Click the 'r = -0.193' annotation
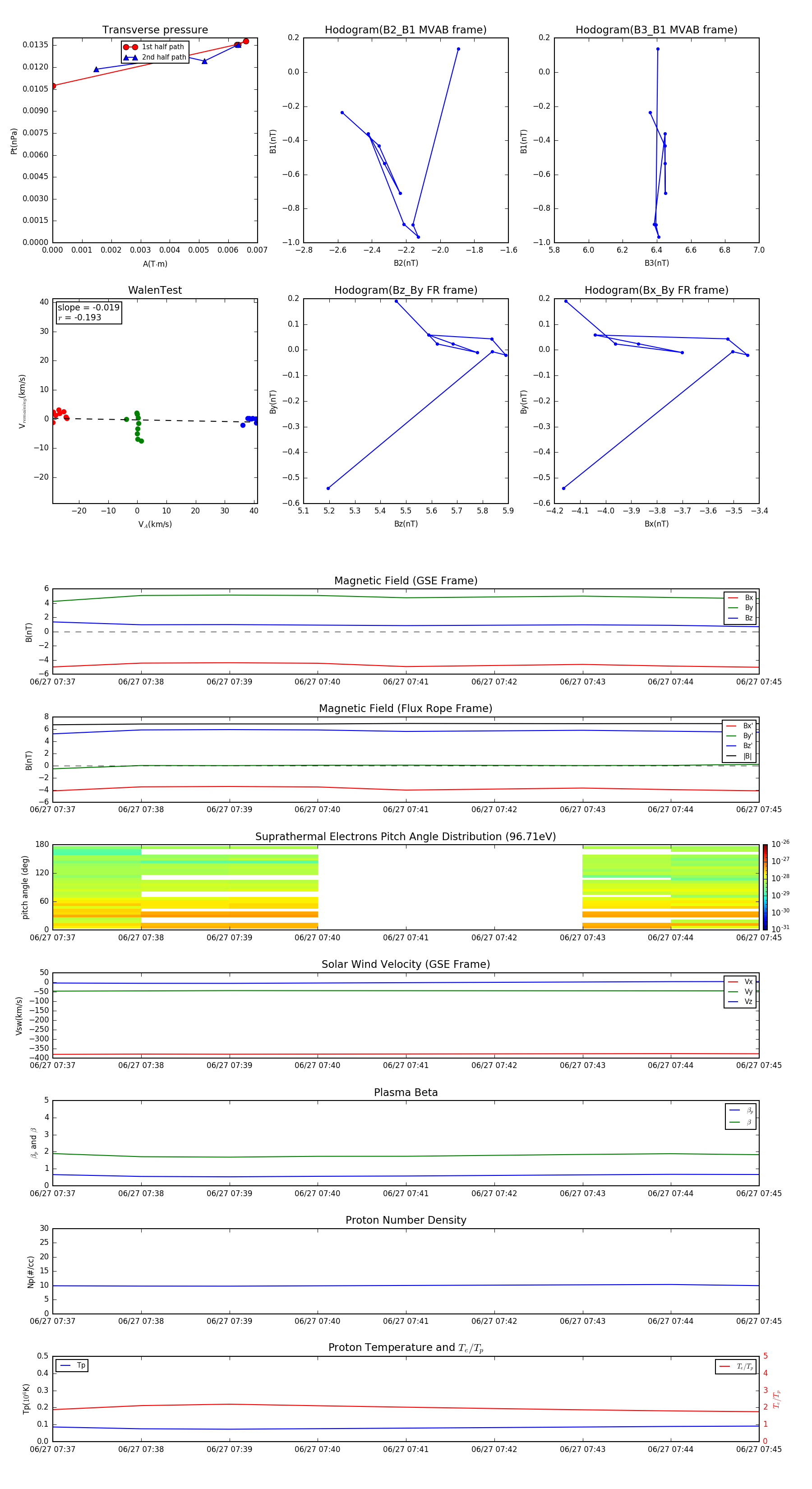Screen dimensions: 812x1489 click(x=80, y=317)
